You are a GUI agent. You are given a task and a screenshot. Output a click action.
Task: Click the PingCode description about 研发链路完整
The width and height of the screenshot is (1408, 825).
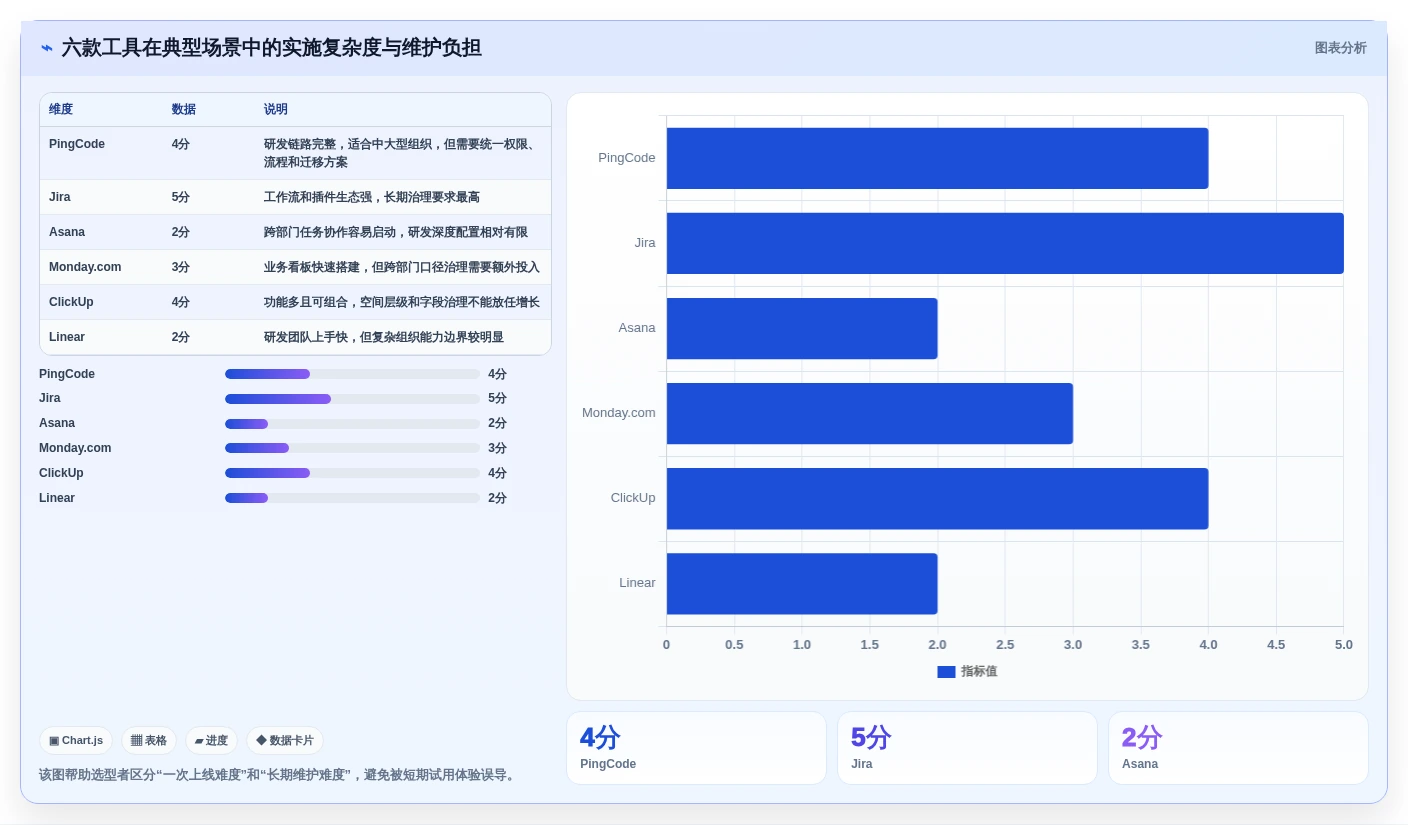pyautogui.click(x=402, y=153)
